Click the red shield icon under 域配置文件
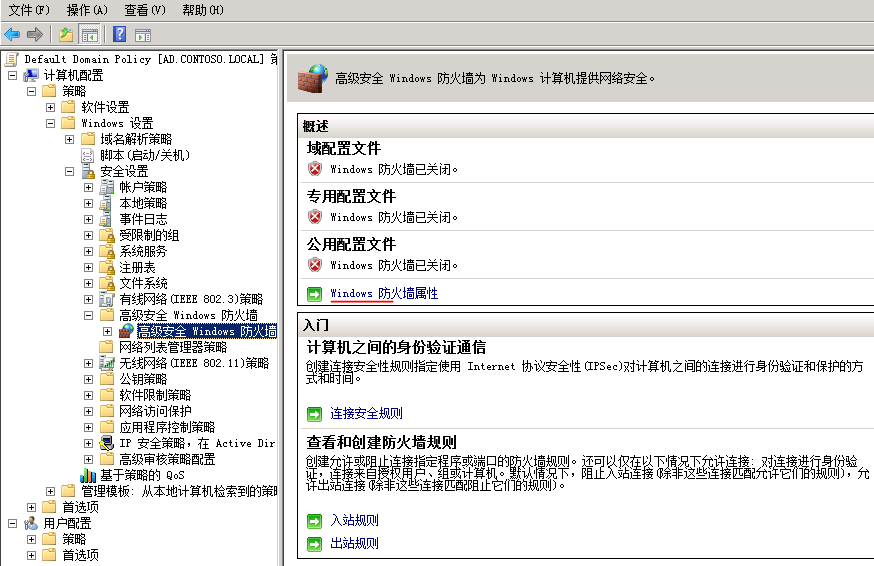 315,169
